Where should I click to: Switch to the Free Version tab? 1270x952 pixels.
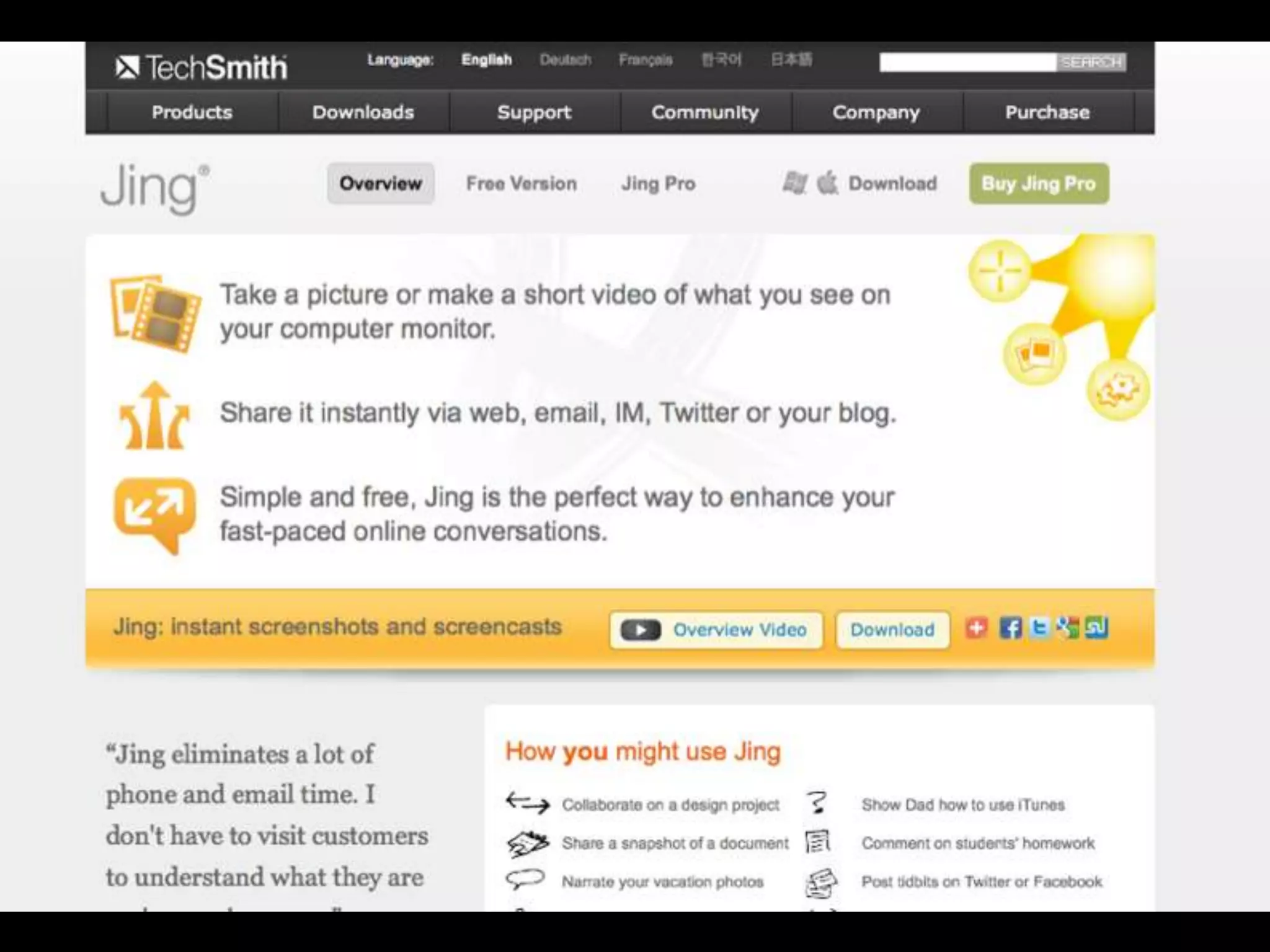coord(522,183)
